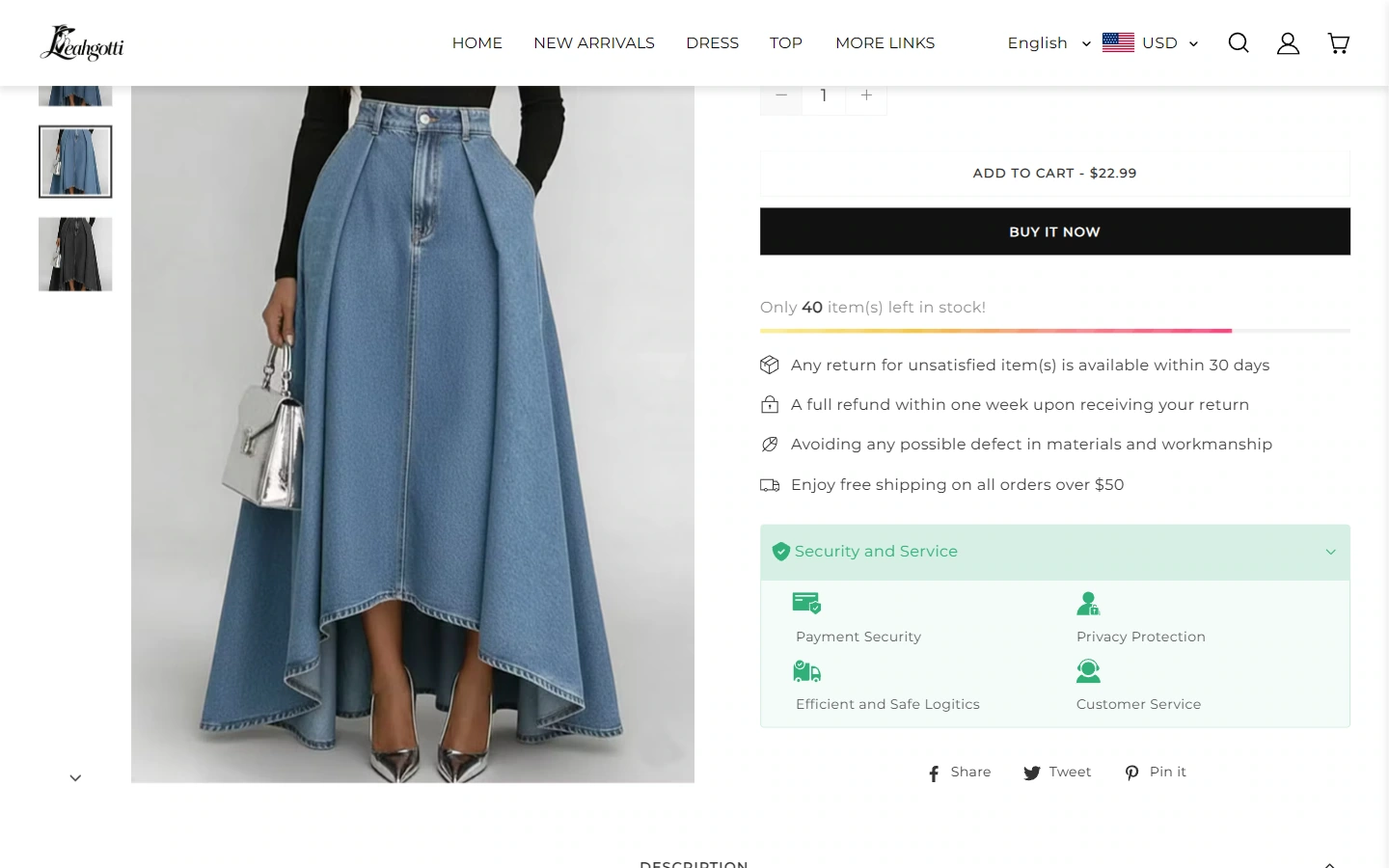This screenshot has height=868, width=1389.
Task: Open the USD currency dropdown
Action: pos(1150,42)
